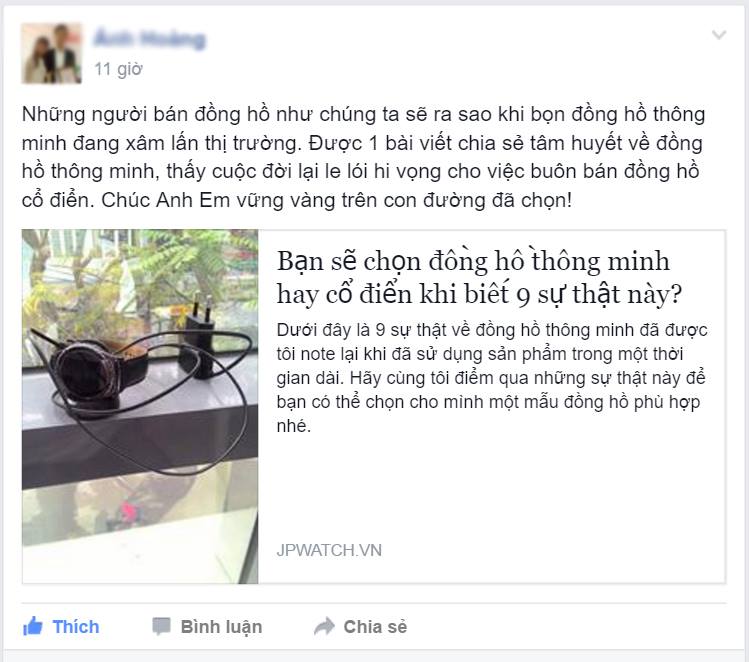The image size is (749, 662).
Task: Open the 11 giờ timestamp link
Action: [x=118, y=69]
